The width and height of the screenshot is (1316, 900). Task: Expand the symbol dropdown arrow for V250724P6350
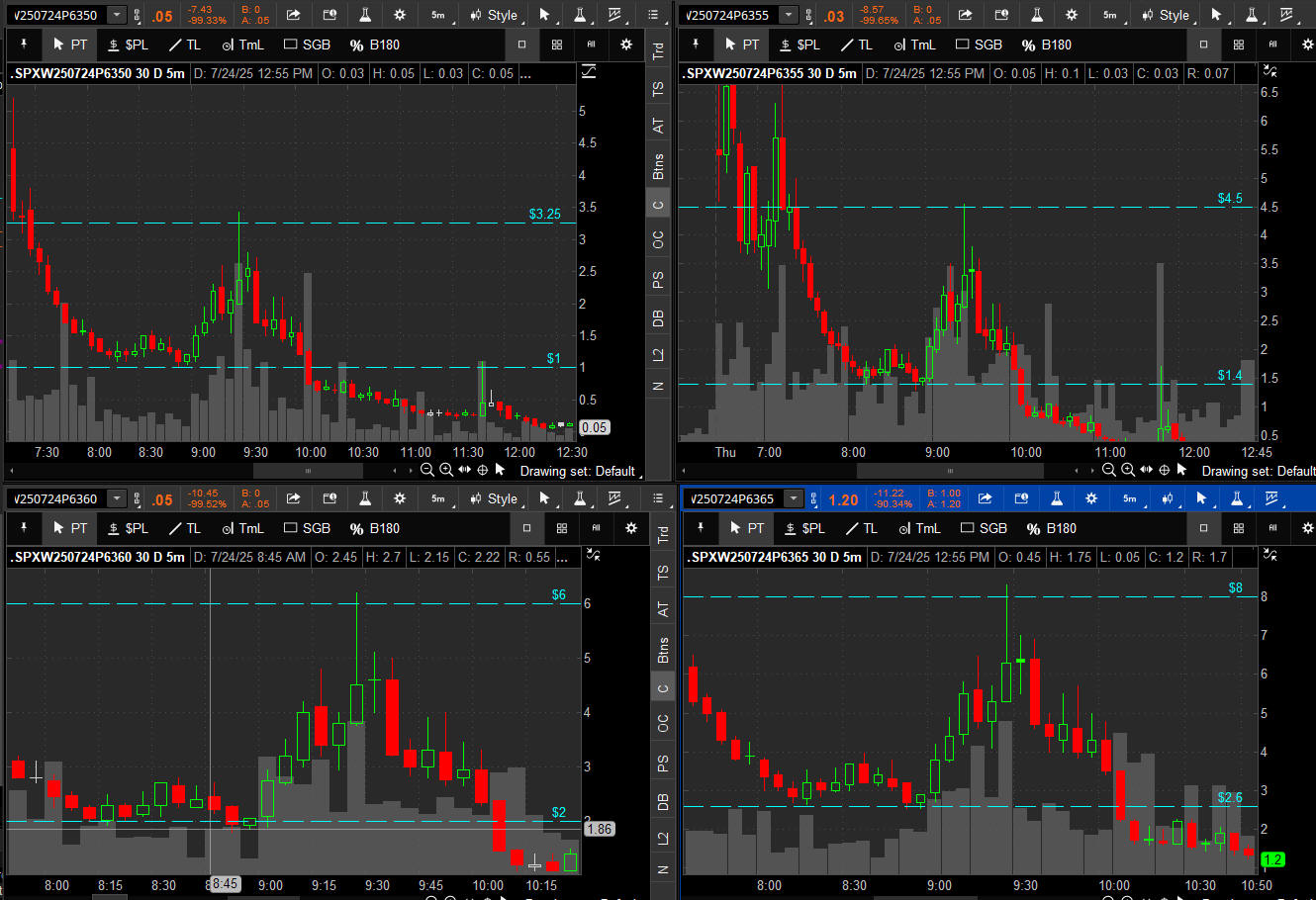pyautogui.click(x=118, y=15)
